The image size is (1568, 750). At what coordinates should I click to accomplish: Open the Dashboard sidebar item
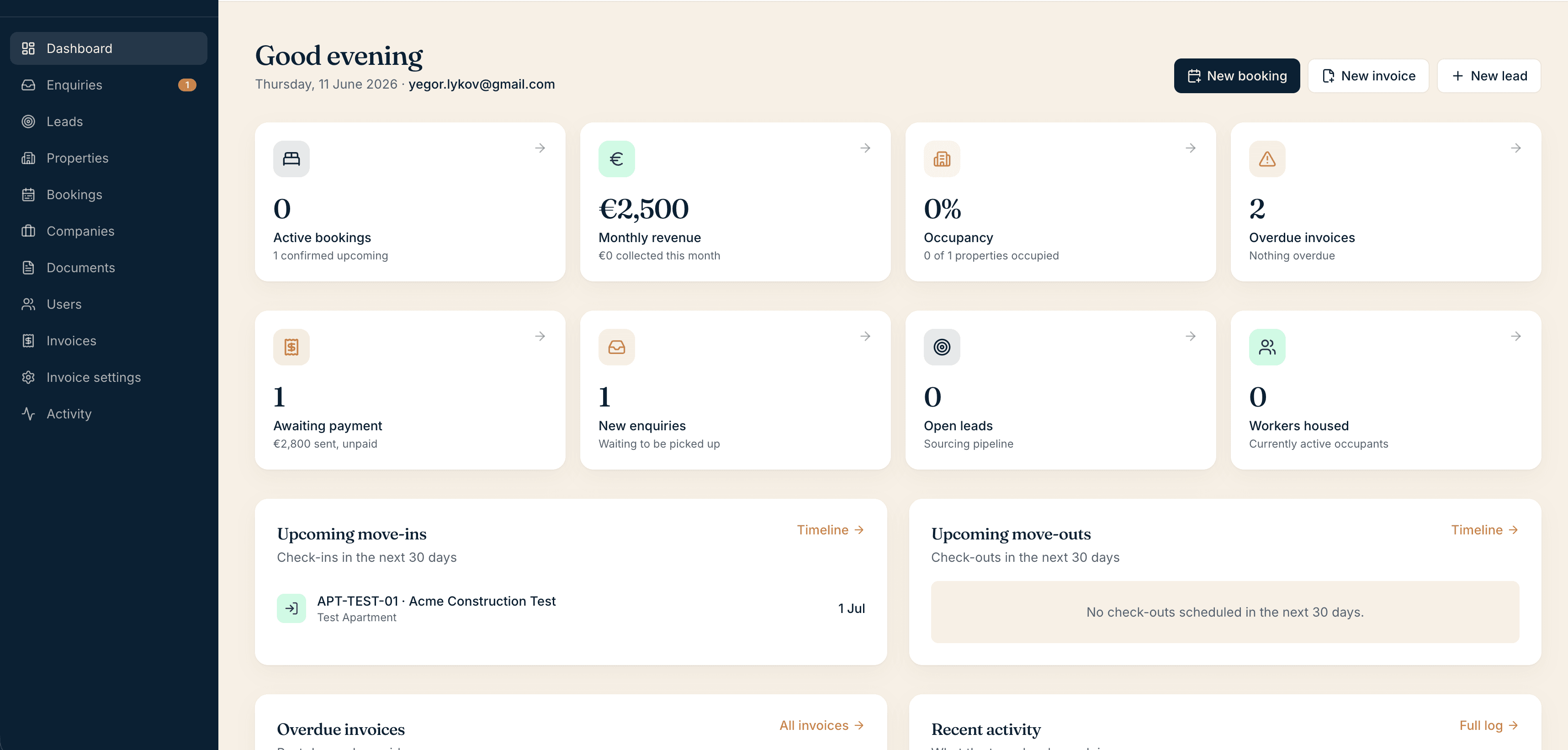pyautogui.click(x=108, y=49)
